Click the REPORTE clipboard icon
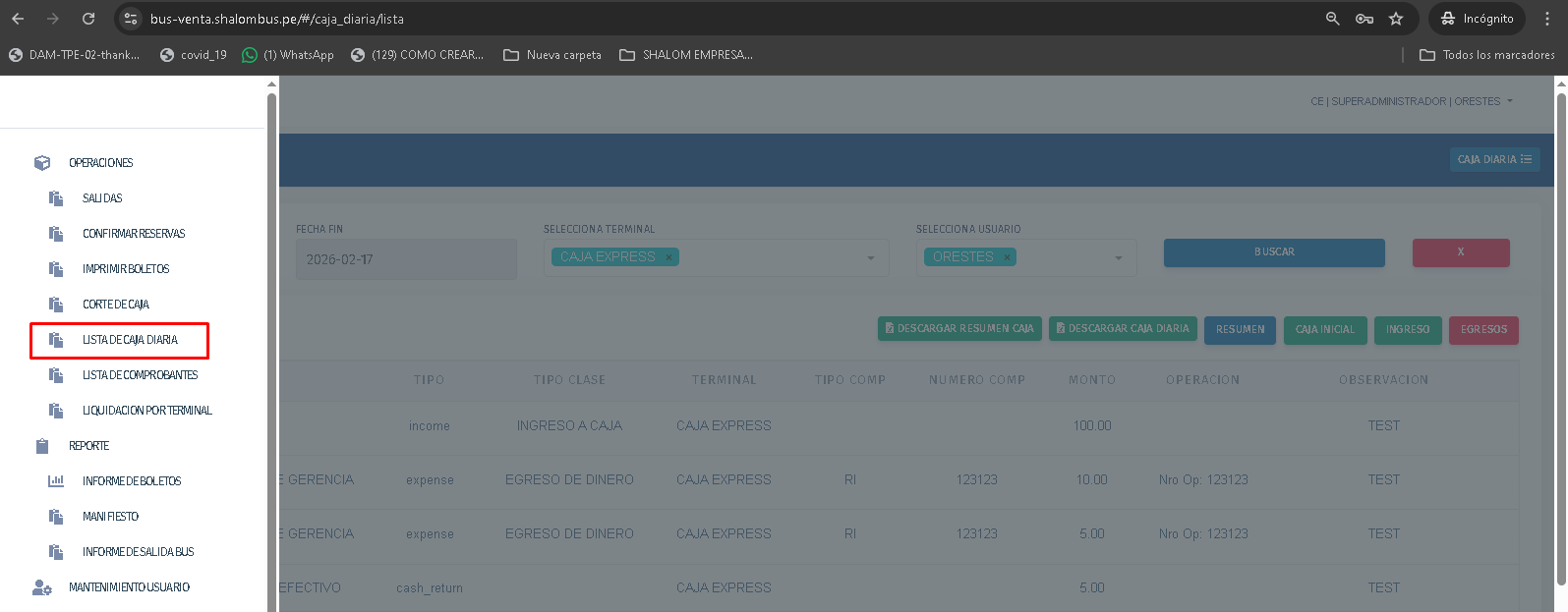Viewport: 1568px width, 612px height. click(42, 446)
